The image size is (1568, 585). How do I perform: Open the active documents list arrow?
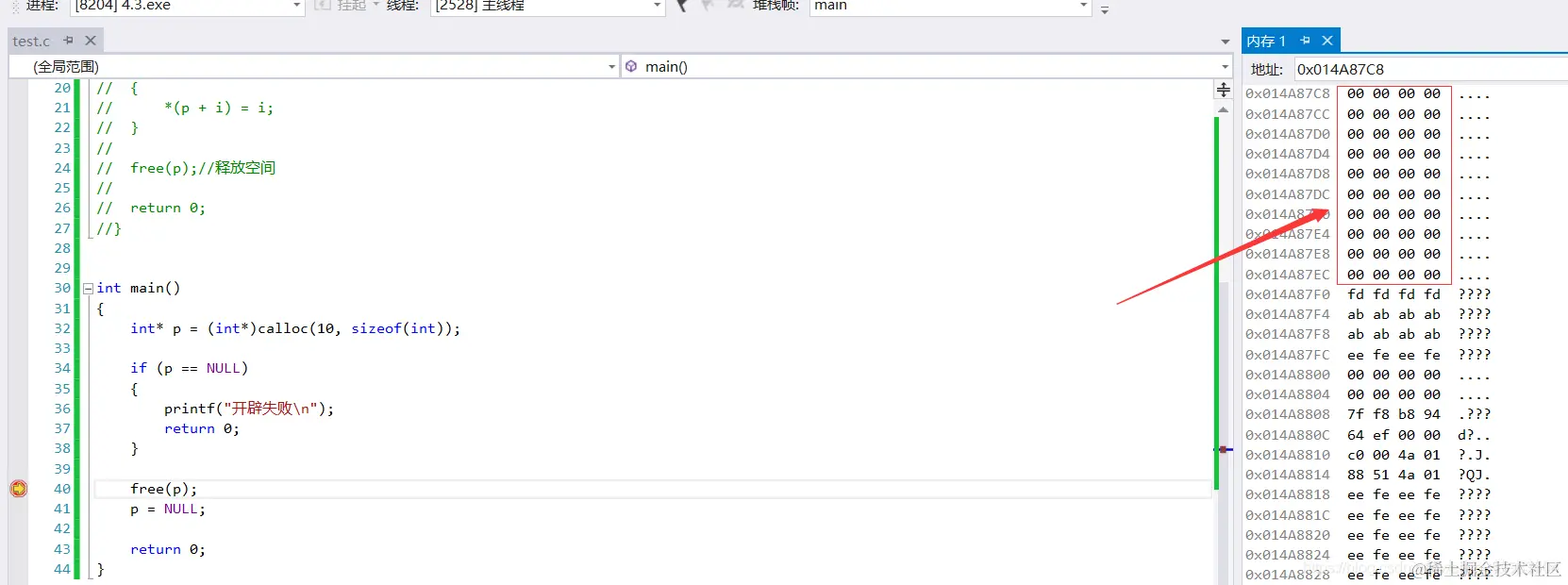1225,42
